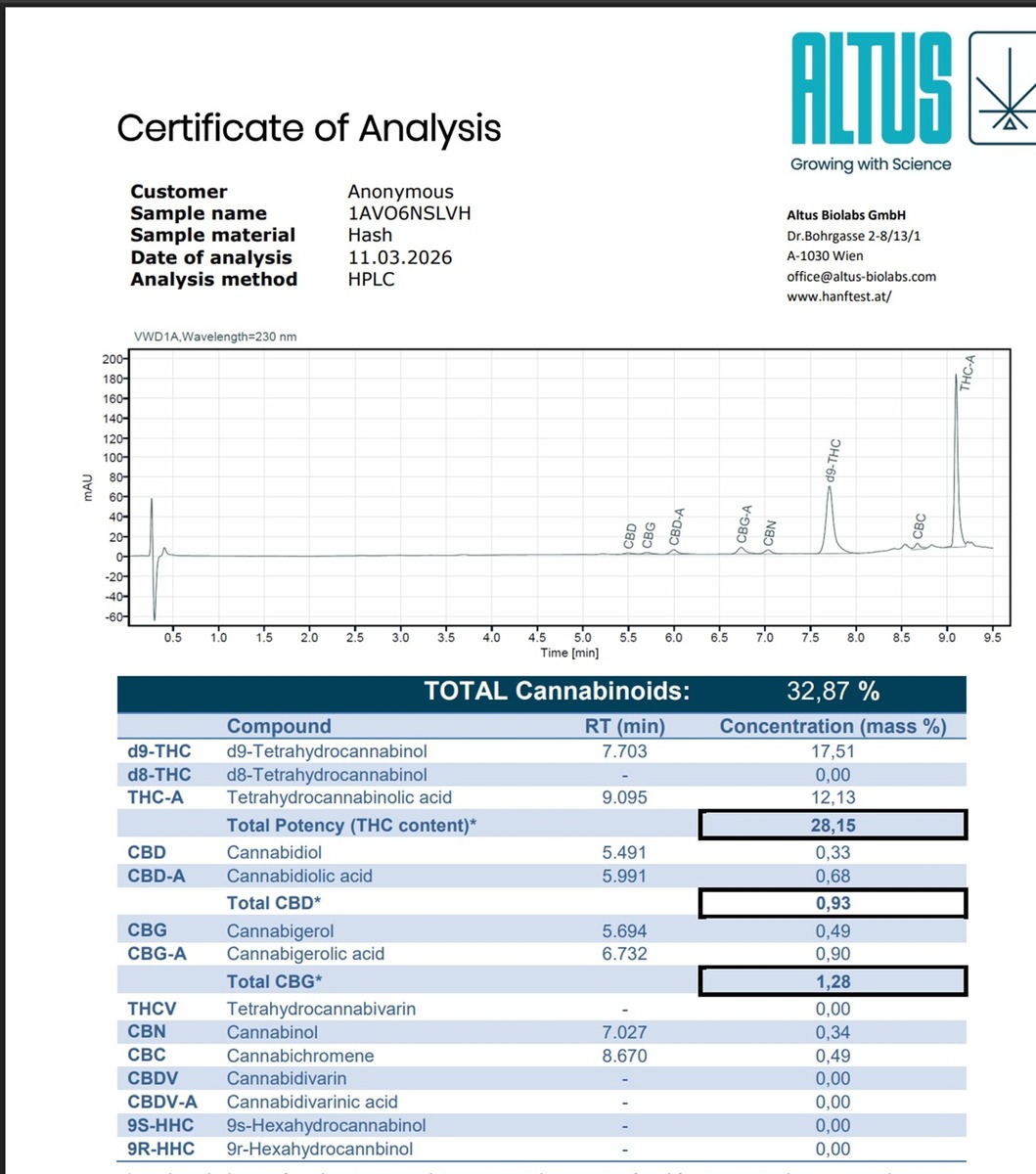
Task: Select the sample name 1AVO6NSLVH
Action: click(409, 213)
